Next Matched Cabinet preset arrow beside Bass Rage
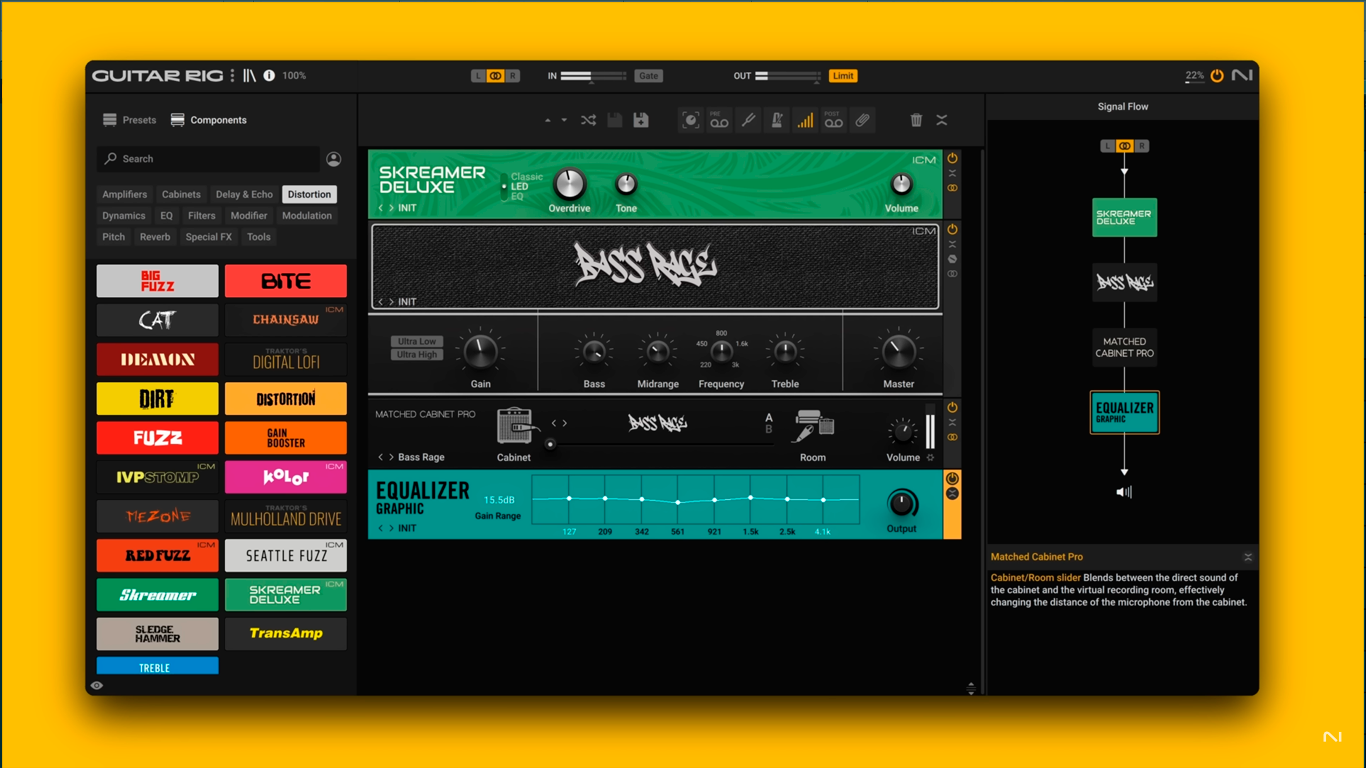This screenshot has height=768, width=1366. [x=391, y=458]
